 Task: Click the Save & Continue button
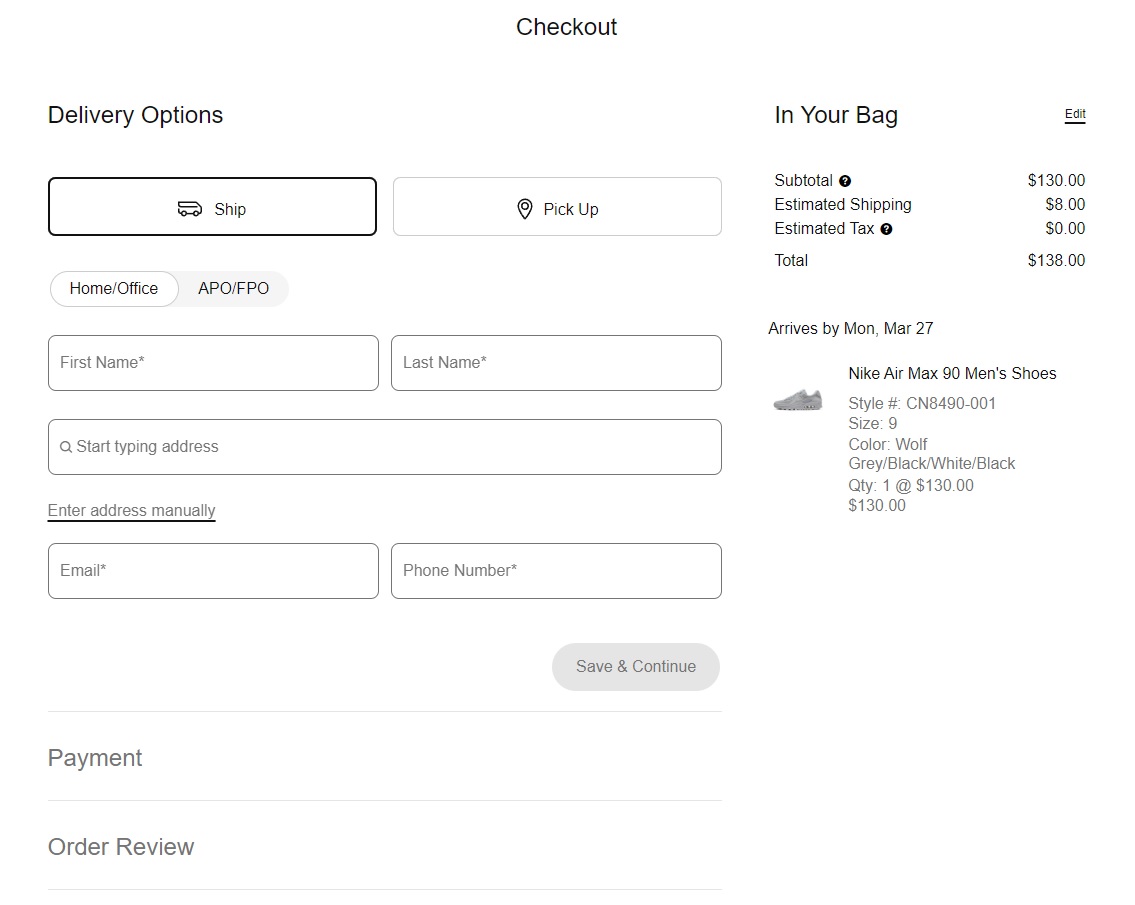(635, 666)
